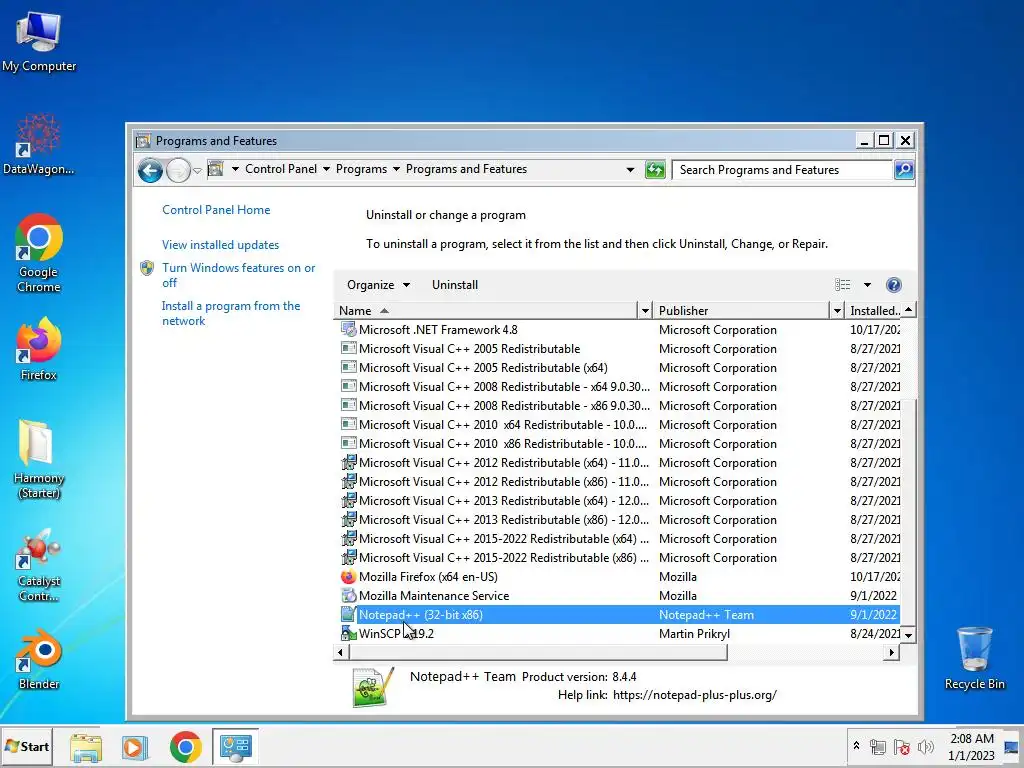Sort by the Publisher column header
This screenshot has height=768, width=1024.
[x=742, y=311]
